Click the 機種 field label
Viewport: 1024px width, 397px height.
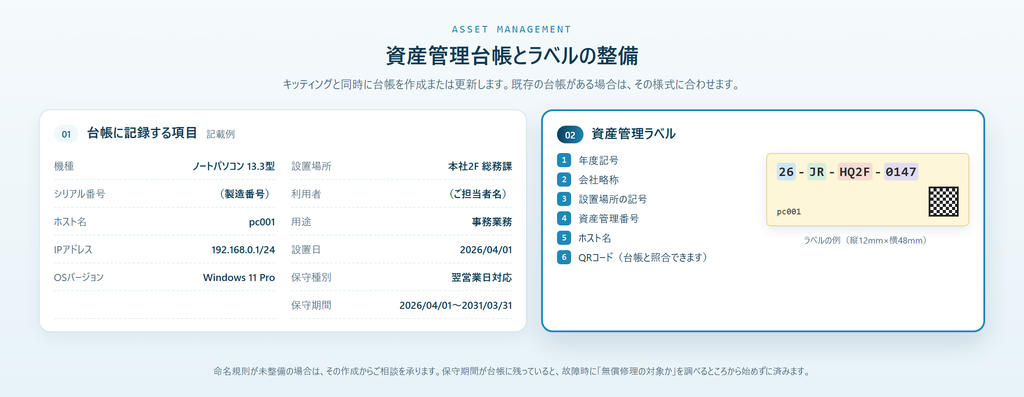click(x=64, y=166)
